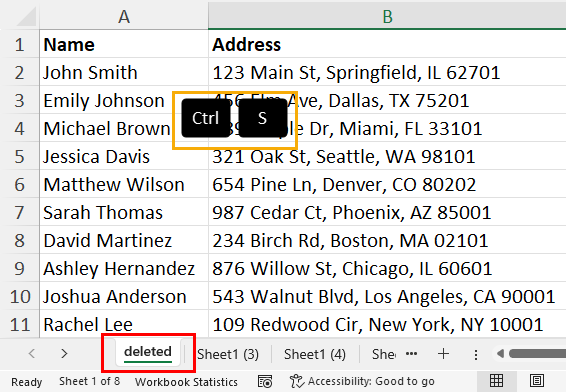Viewport: 566px width, 392px height.
Task: Click the Sheet 1 of 8 indicator
Action: (90, 381)
